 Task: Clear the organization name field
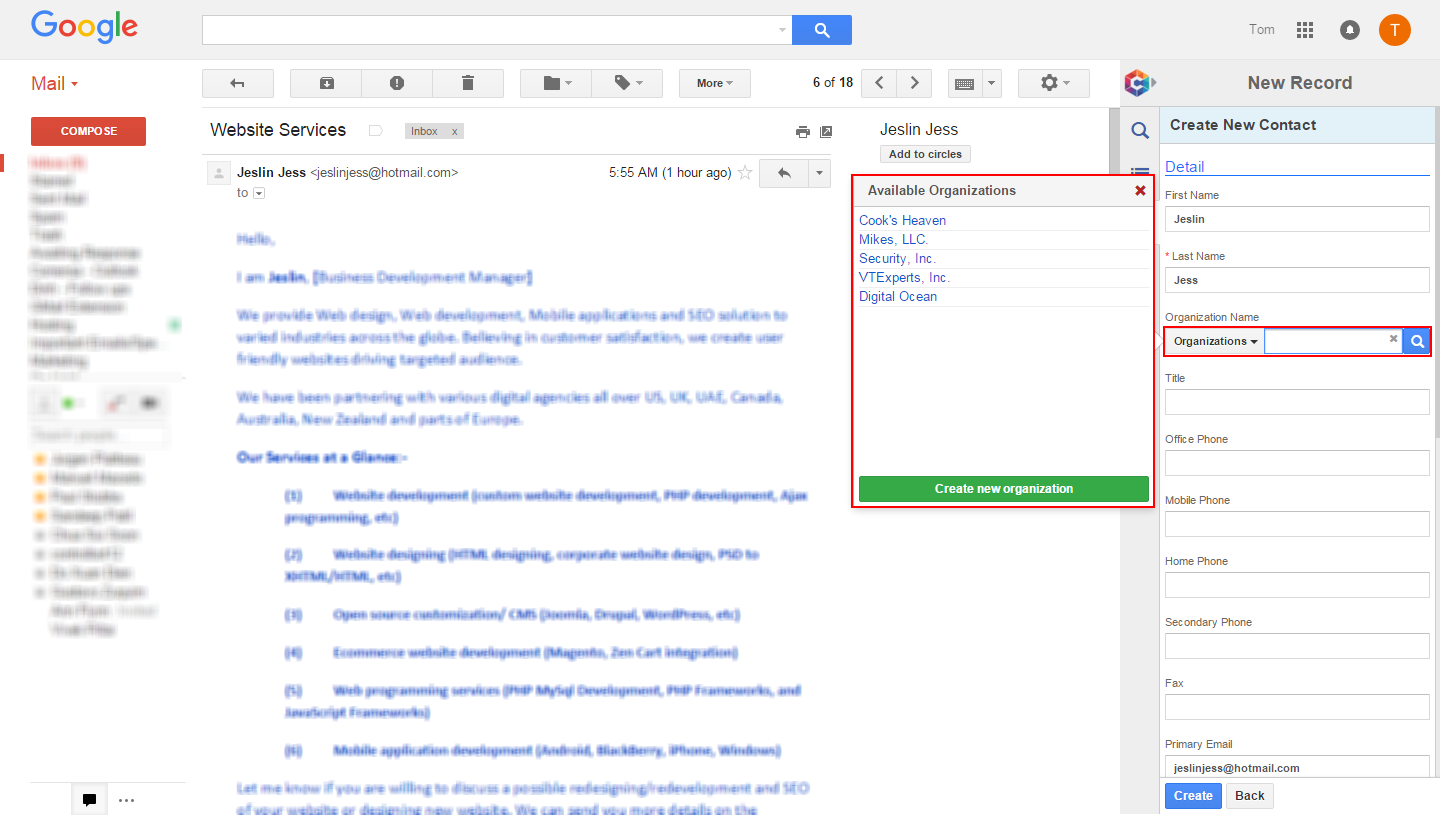point(1393,339)
